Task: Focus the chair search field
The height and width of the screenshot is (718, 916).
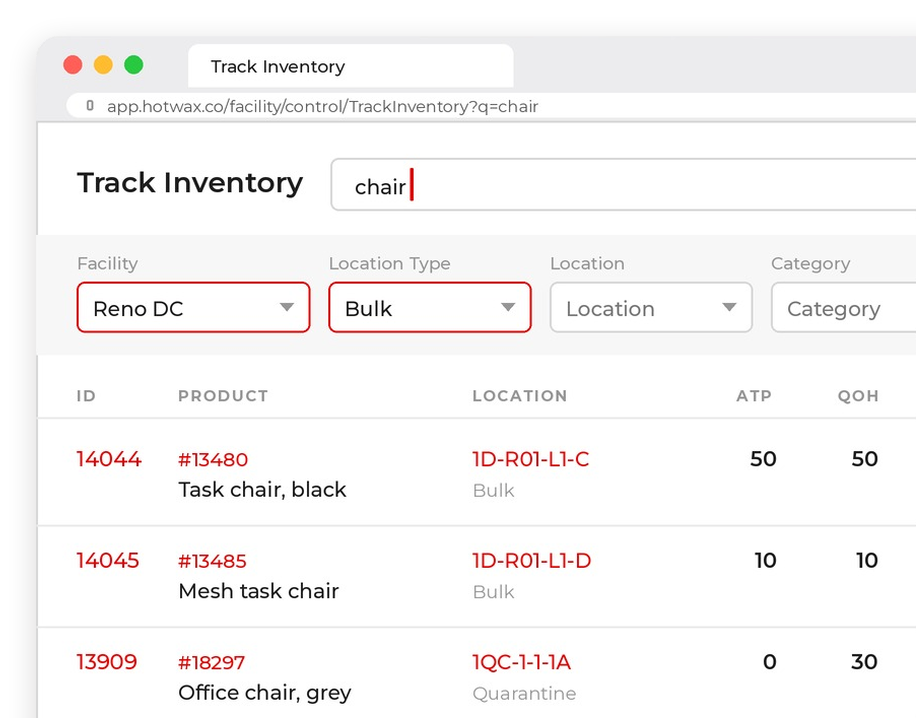Action: (623, 185)
